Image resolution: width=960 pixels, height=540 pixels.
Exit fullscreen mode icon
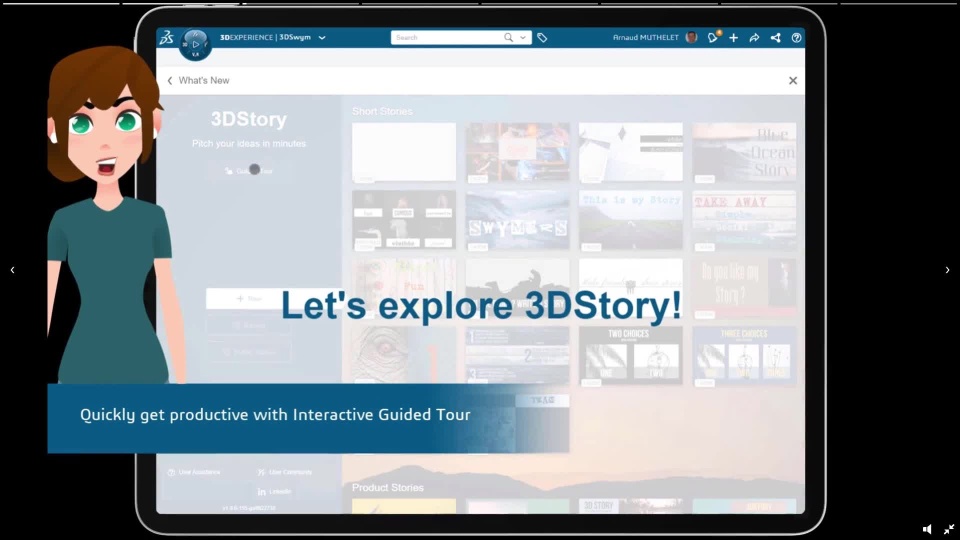click(949, 529)
